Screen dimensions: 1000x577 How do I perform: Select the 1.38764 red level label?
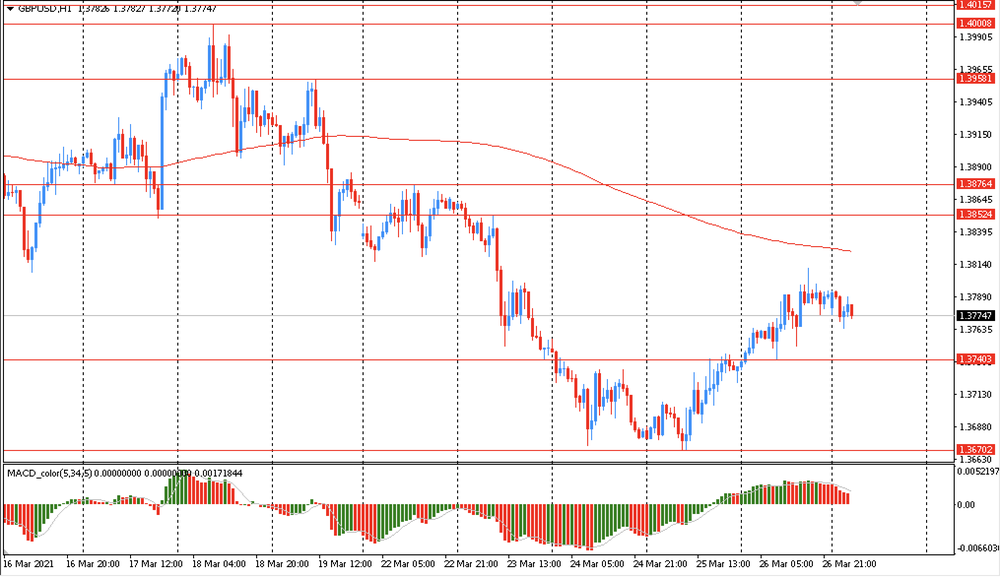[975, 184]
